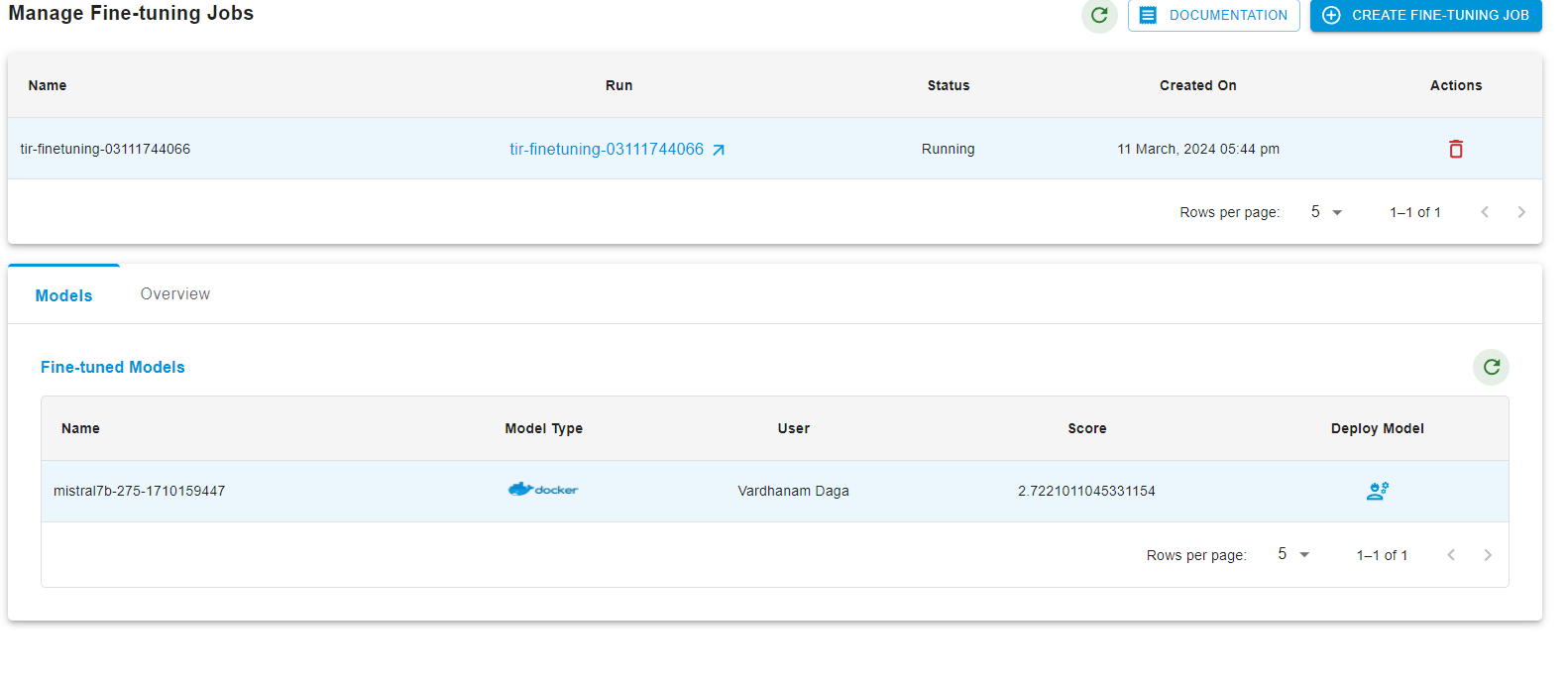This screenshot has height=684, width=1568.
Task: Click jobs table '1–1 of 1' pagination text
Action: pos(1415,212)
